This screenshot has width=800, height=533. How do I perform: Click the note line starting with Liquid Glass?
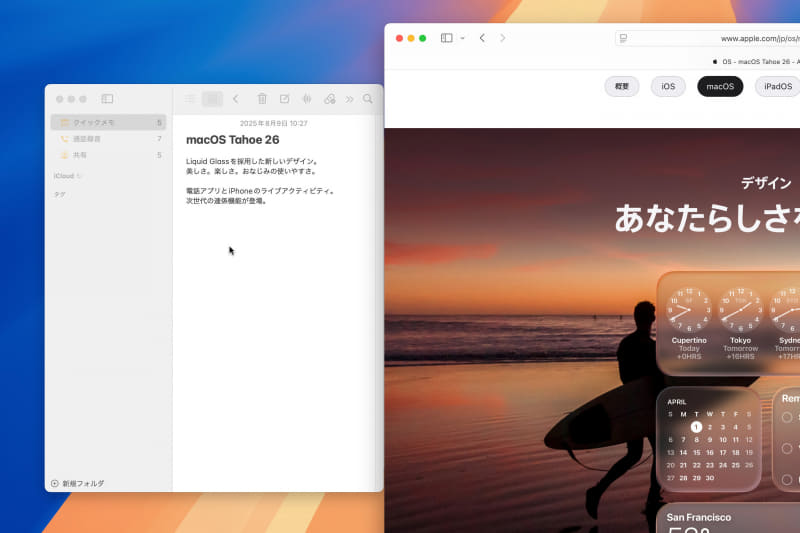(x=252, y=161)
